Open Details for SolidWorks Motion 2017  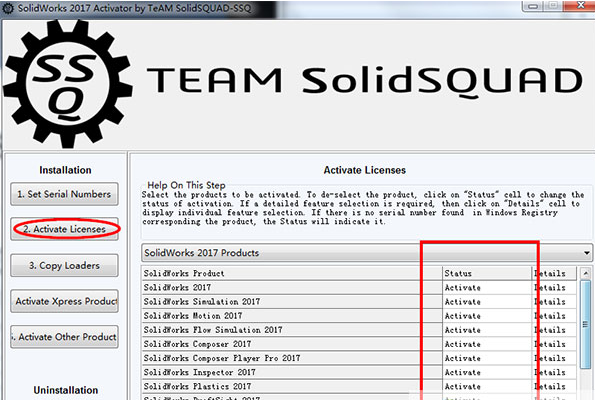tap(554, 316)
